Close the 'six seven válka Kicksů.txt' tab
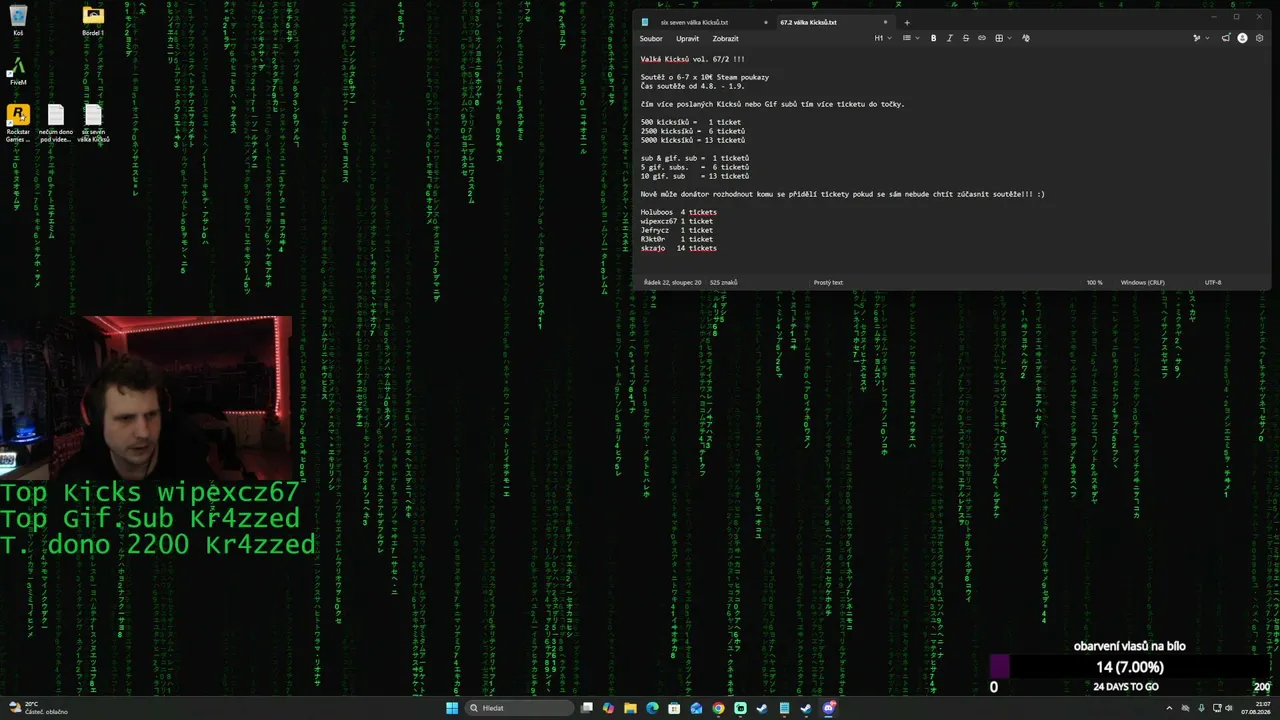The image size is (1280, 720). click(766, 22)
